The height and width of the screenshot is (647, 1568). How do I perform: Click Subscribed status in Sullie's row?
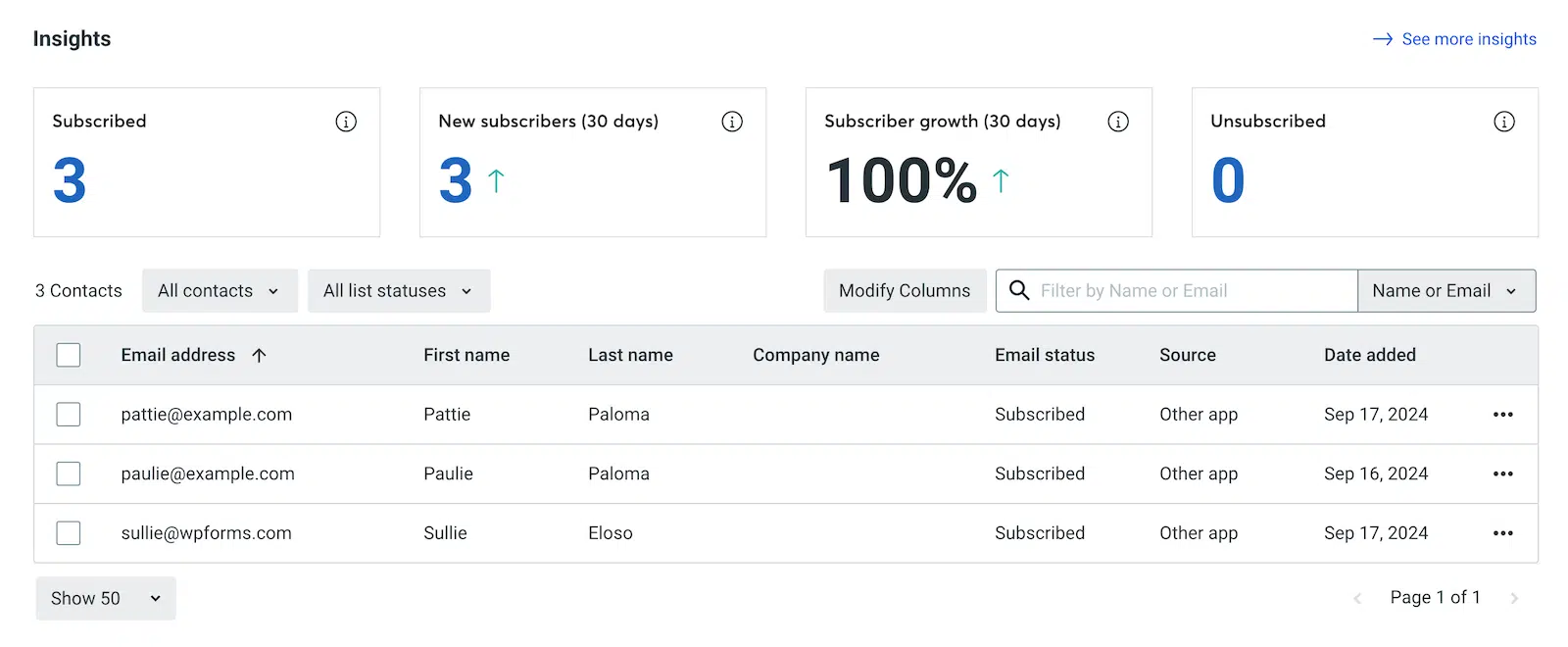(1040, 533)
